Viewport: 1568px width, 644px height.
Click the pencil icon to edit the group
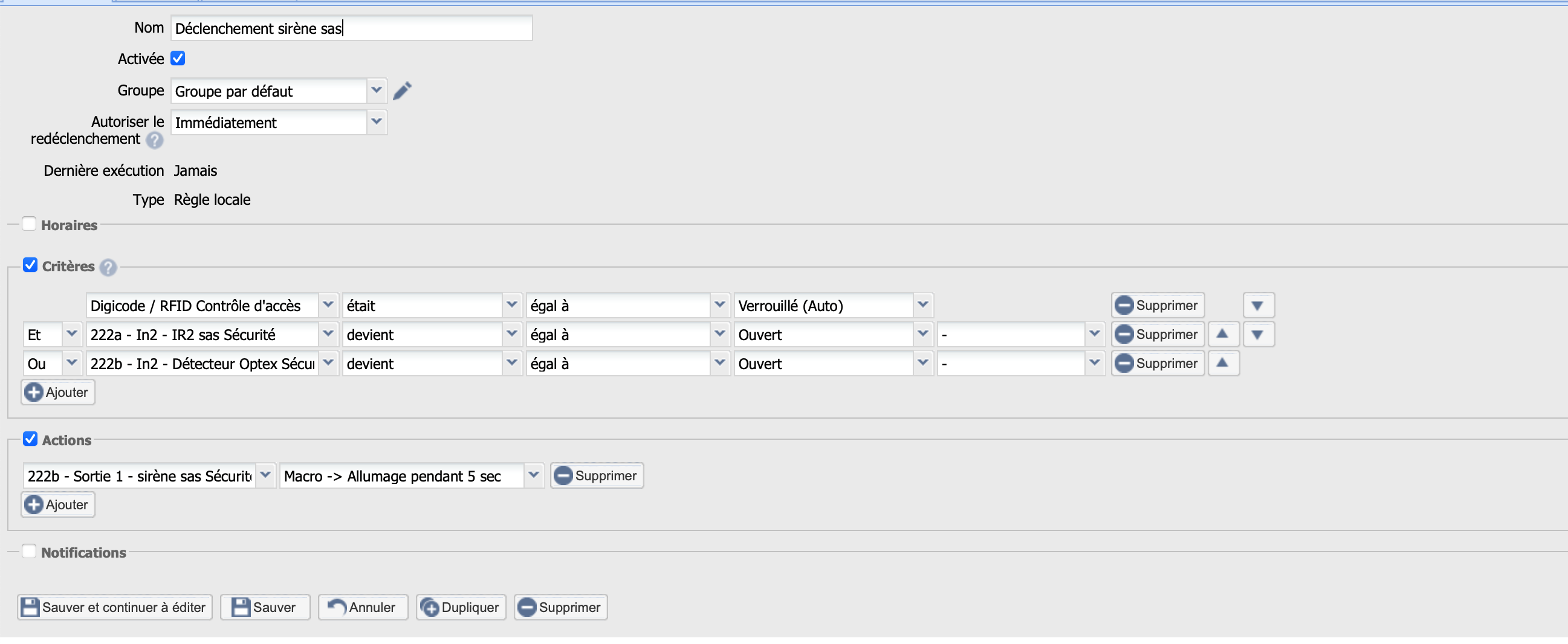[402, 91]
